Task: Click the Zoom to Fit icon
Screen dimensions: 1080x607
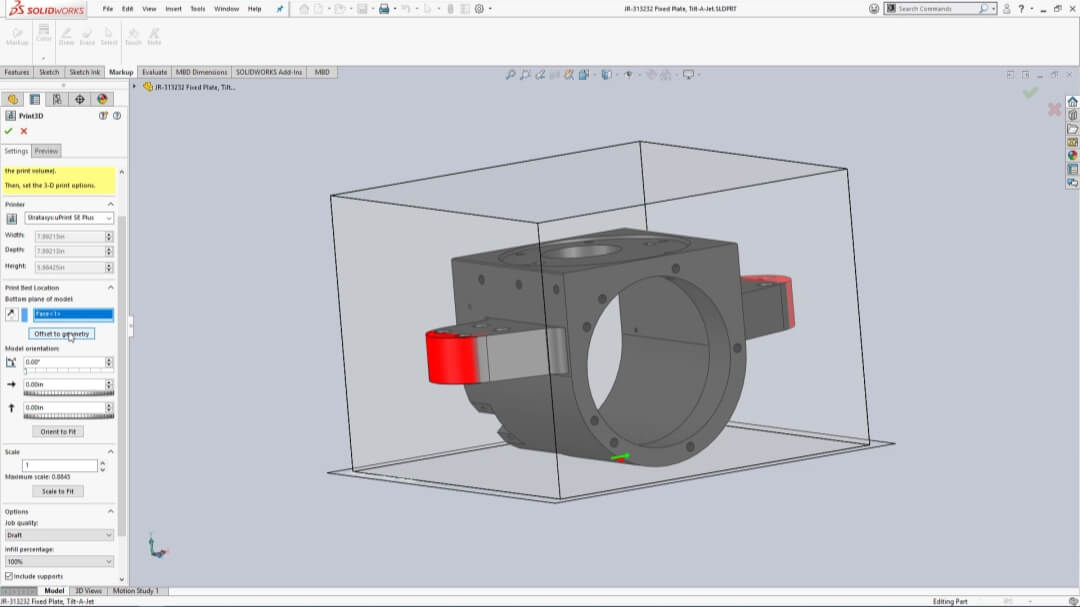Action: 511,75
